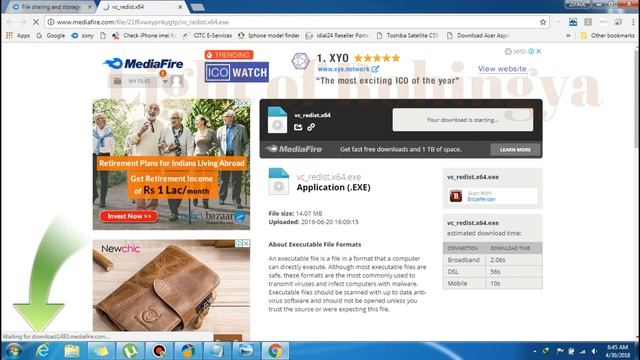Click the taskbar clock showing 6:45 AM

618,351
